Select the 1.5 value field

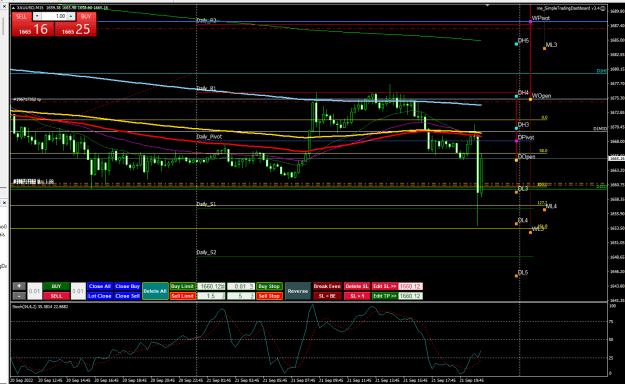(x=211, y=296)
